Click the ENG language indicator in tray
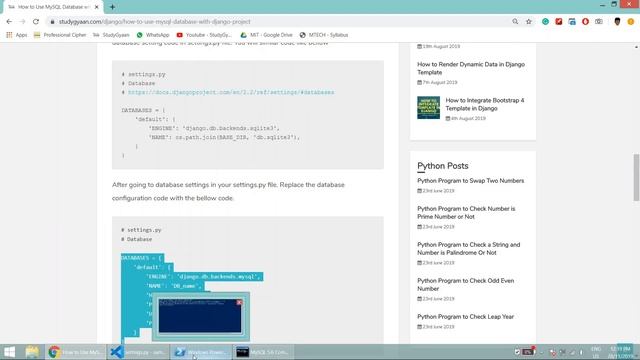The width and height of the screenshot is (640, 360). (596, 352)
